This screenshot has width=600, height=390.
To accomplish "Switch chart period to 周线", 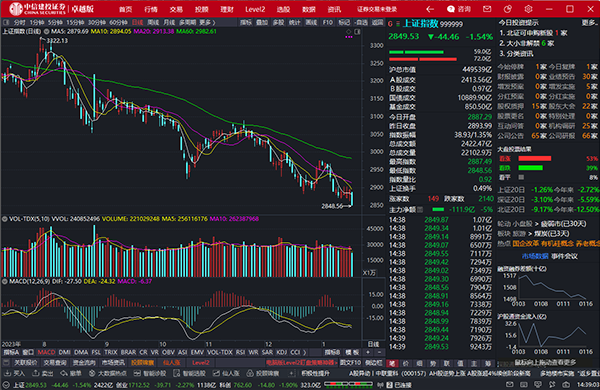I will point(153,23).
